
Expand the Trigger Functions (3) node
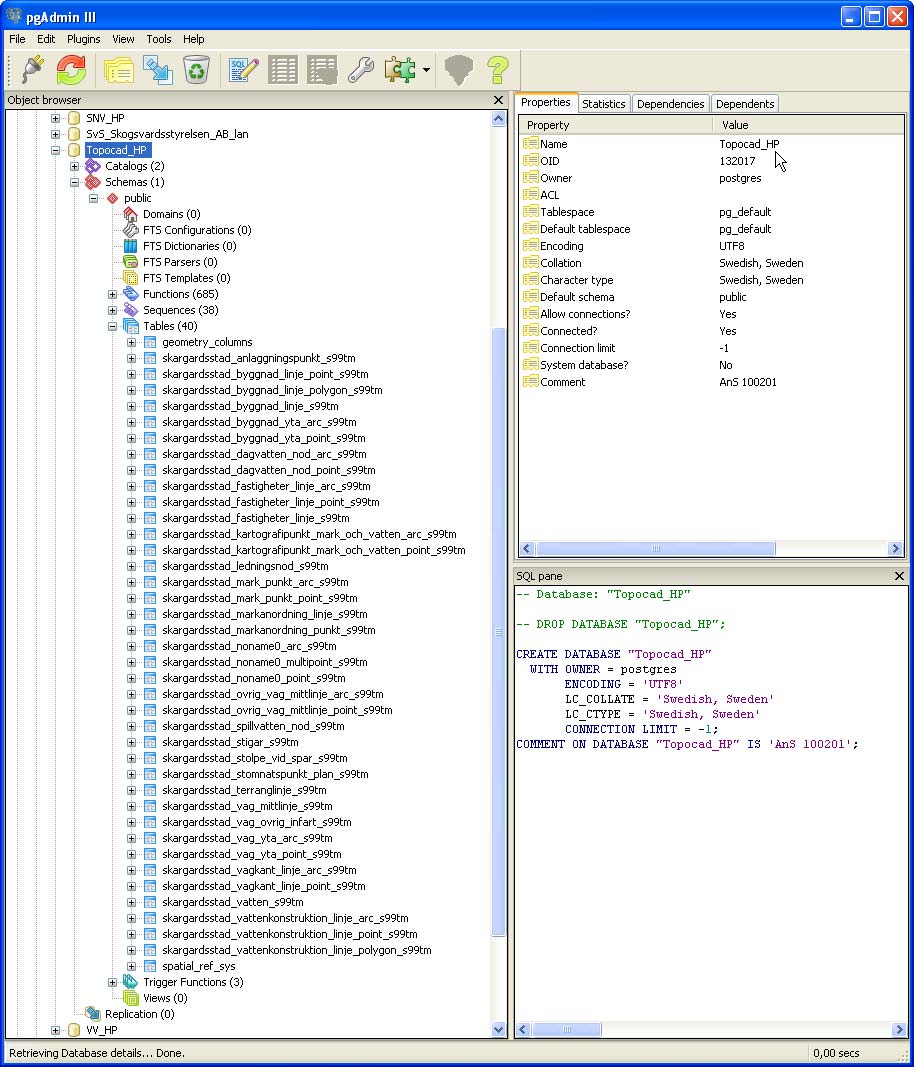[x=112, y=982]
